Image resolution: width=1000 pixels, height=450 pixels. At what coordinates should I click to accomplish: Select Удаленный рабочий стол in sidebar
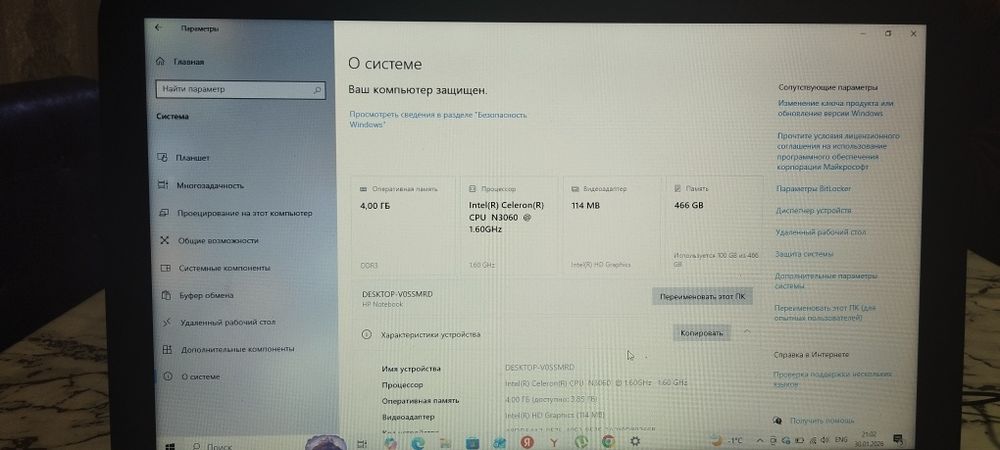click(x=228, y=323)
